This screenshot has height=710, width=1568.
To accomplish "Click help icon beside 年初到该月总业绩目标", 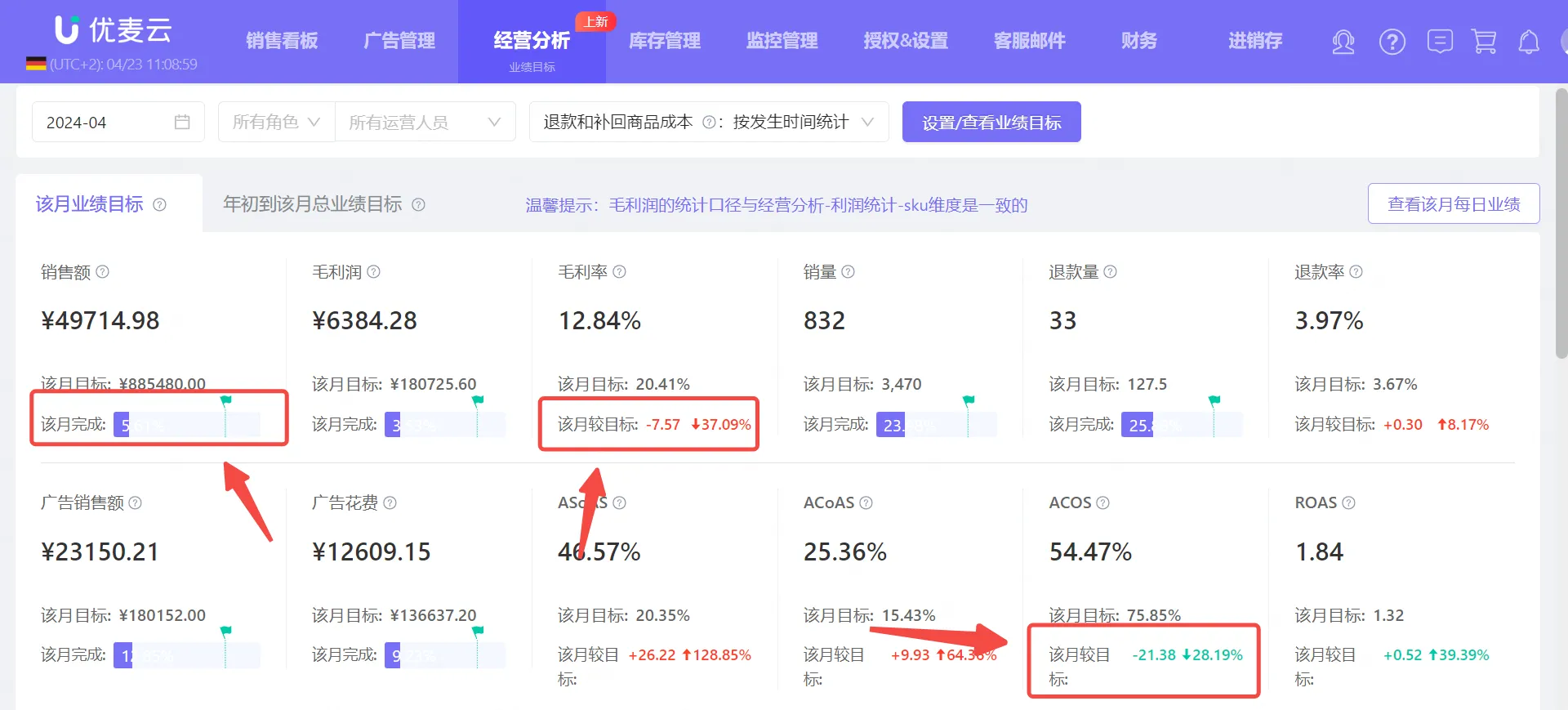I will (419, 204).
